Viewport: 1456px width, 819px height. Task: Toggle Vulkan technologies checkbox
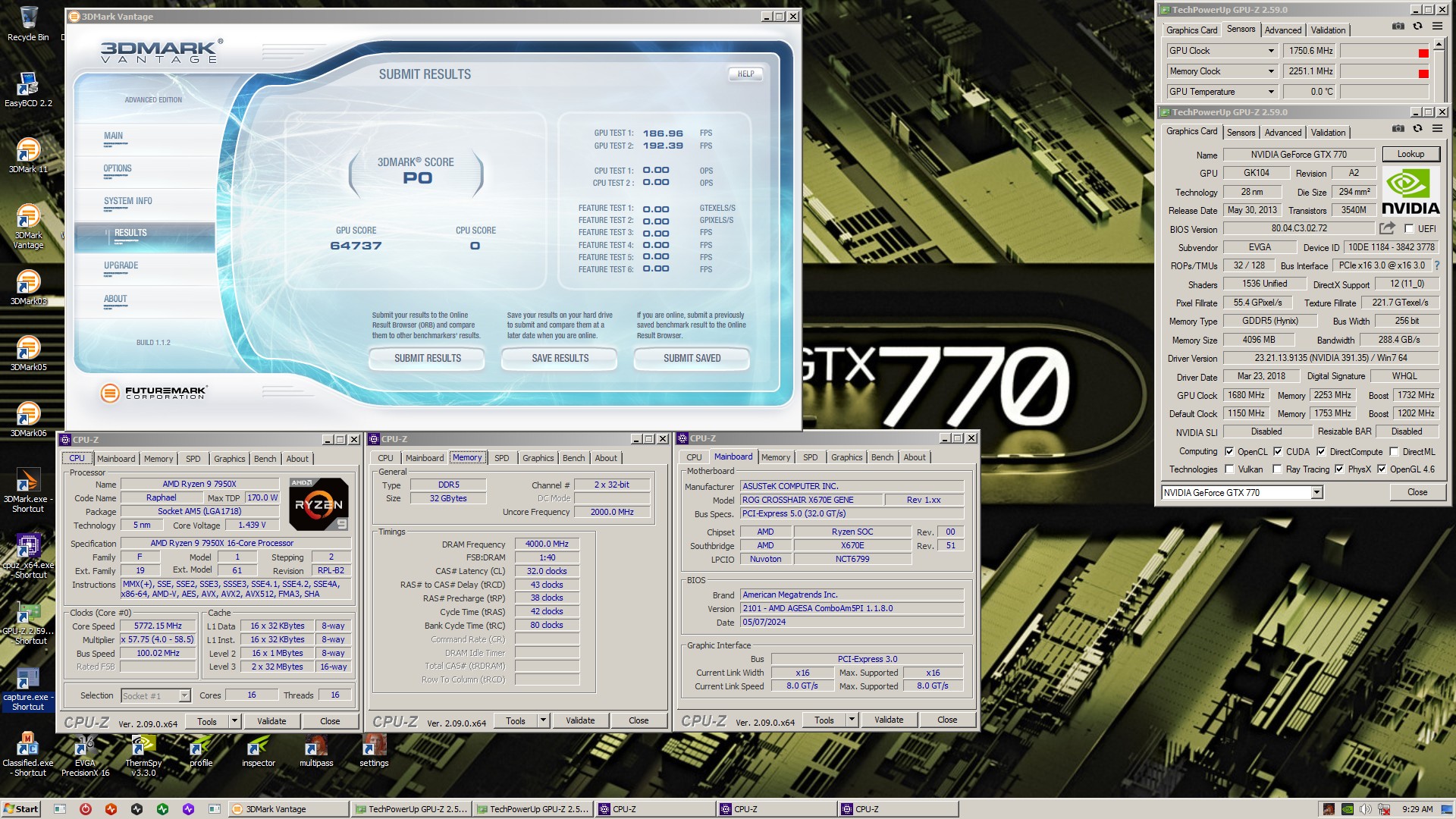coord(1229,469)
